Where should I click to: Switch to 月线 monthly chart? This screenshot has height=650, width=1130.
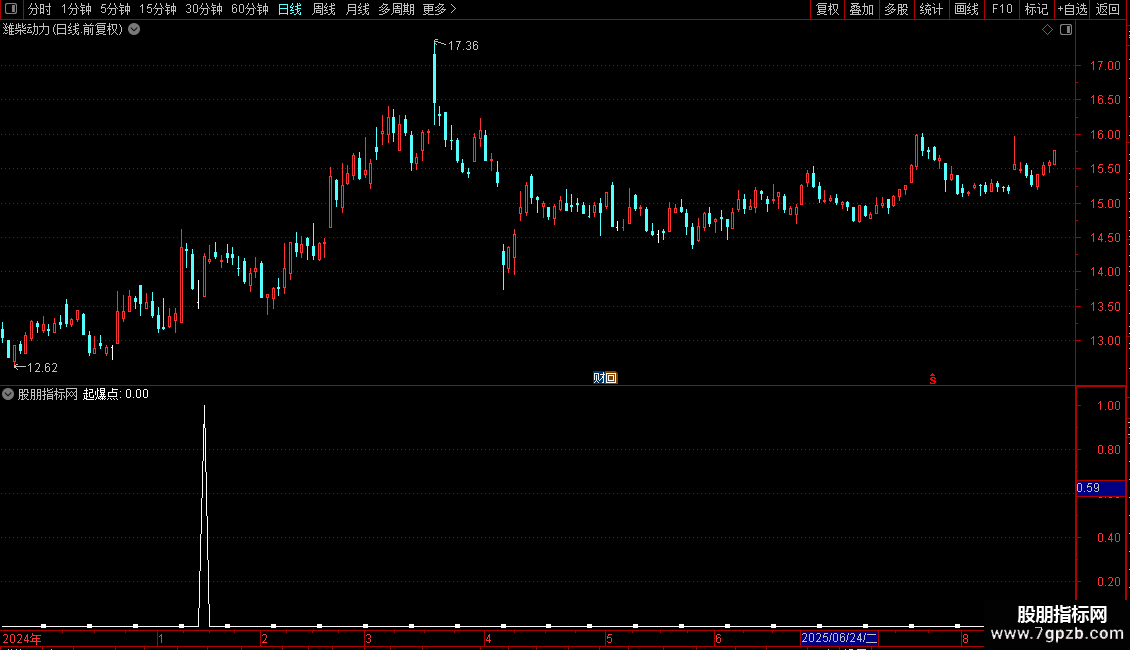tap(357, 9)
